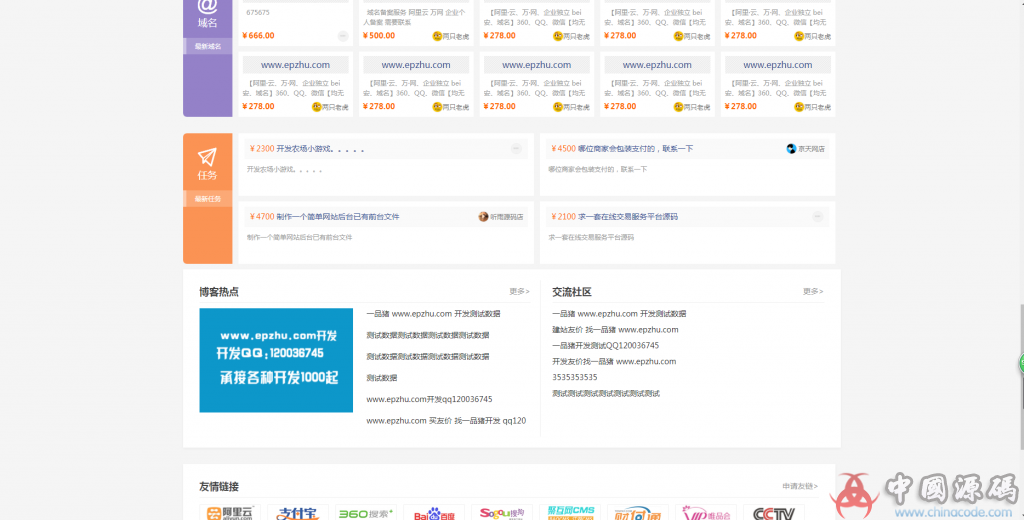Screen dimensions: 1024x520
Task: Open community post 建站友价 找一品猪 www.epzhu.com
Action: [x=615, y=330]
